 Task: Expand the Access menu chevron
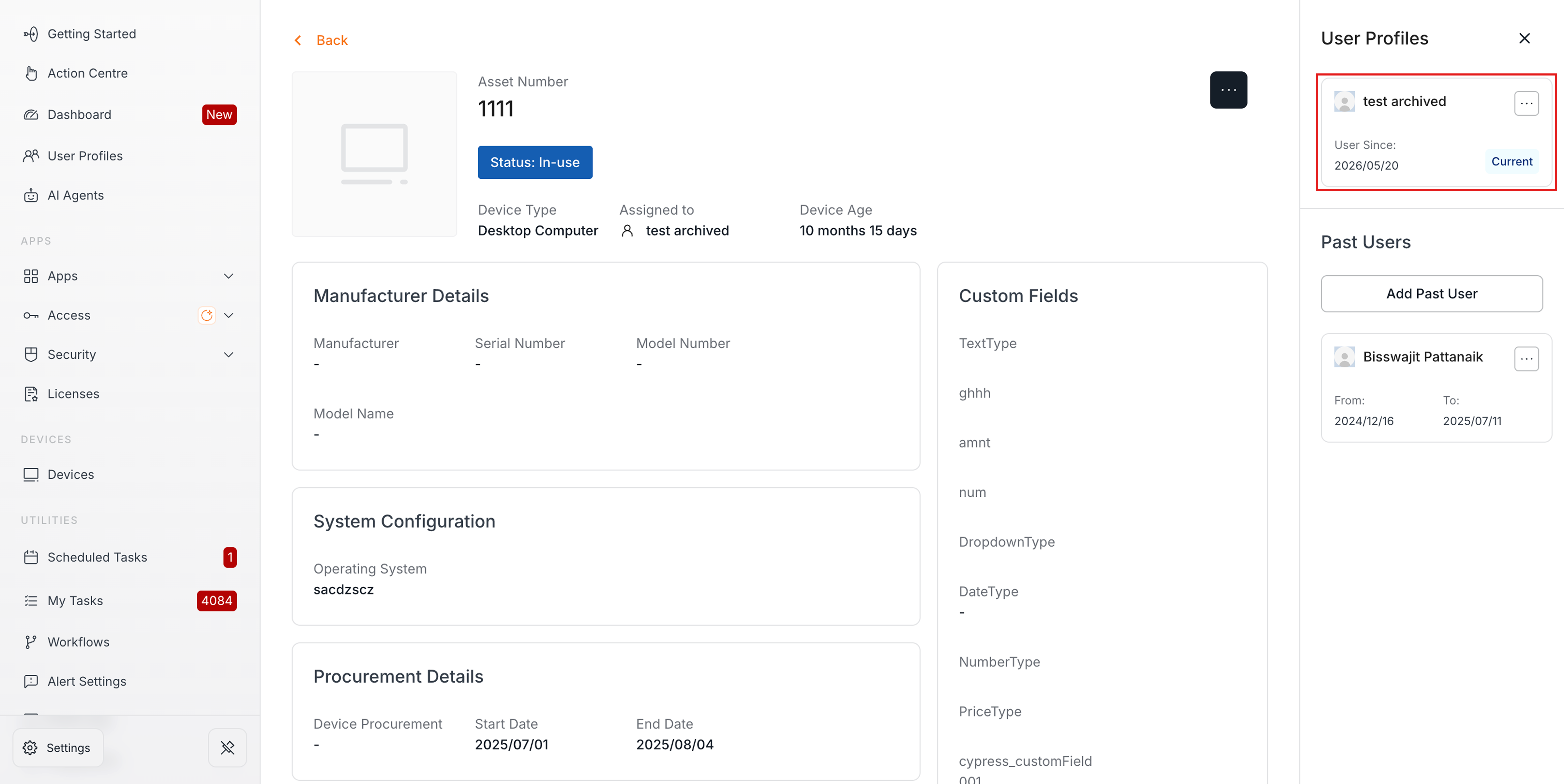(229, 316)
